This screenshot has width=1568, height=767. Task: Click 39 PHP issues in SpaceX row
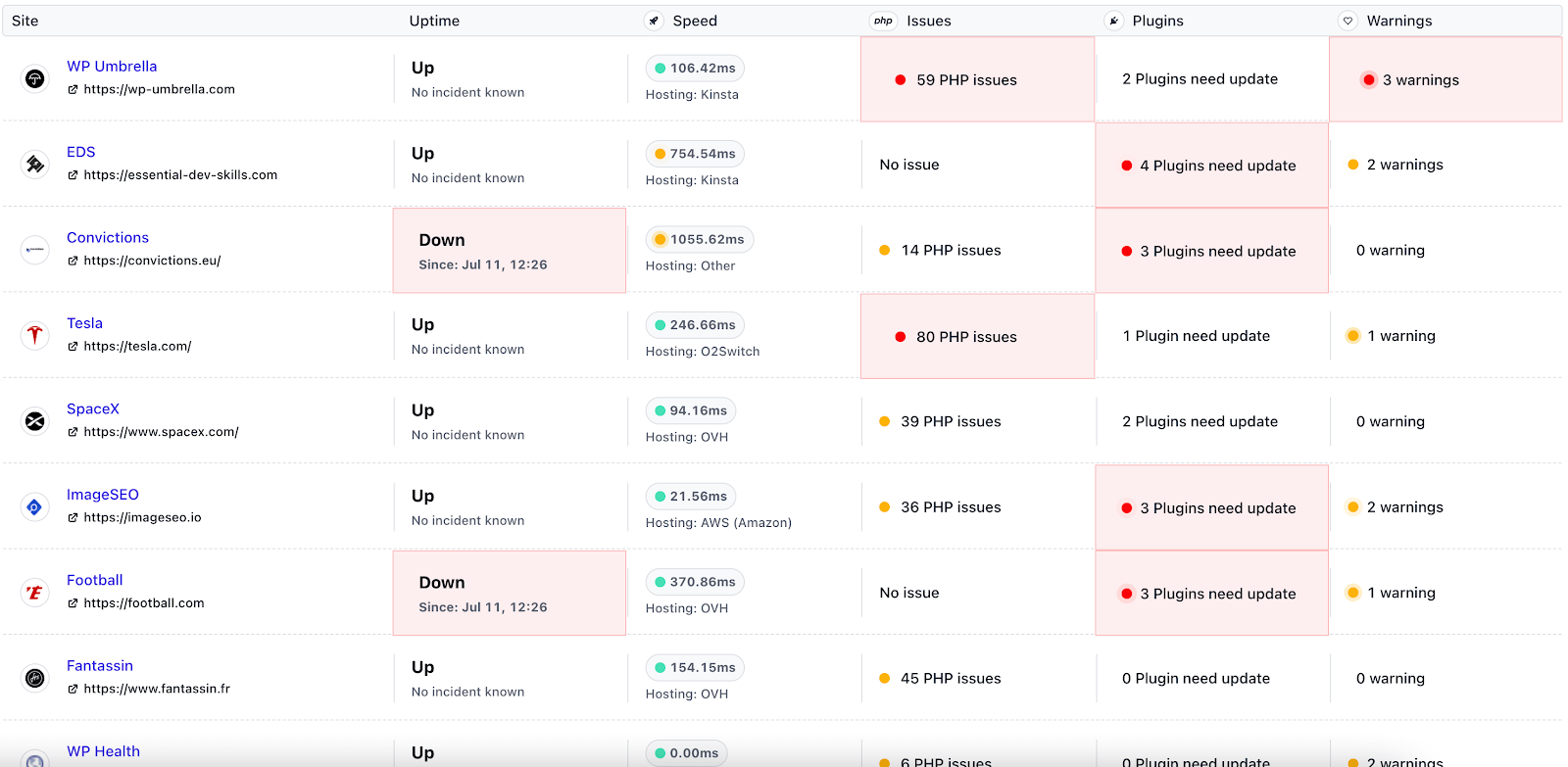[951, 421]
